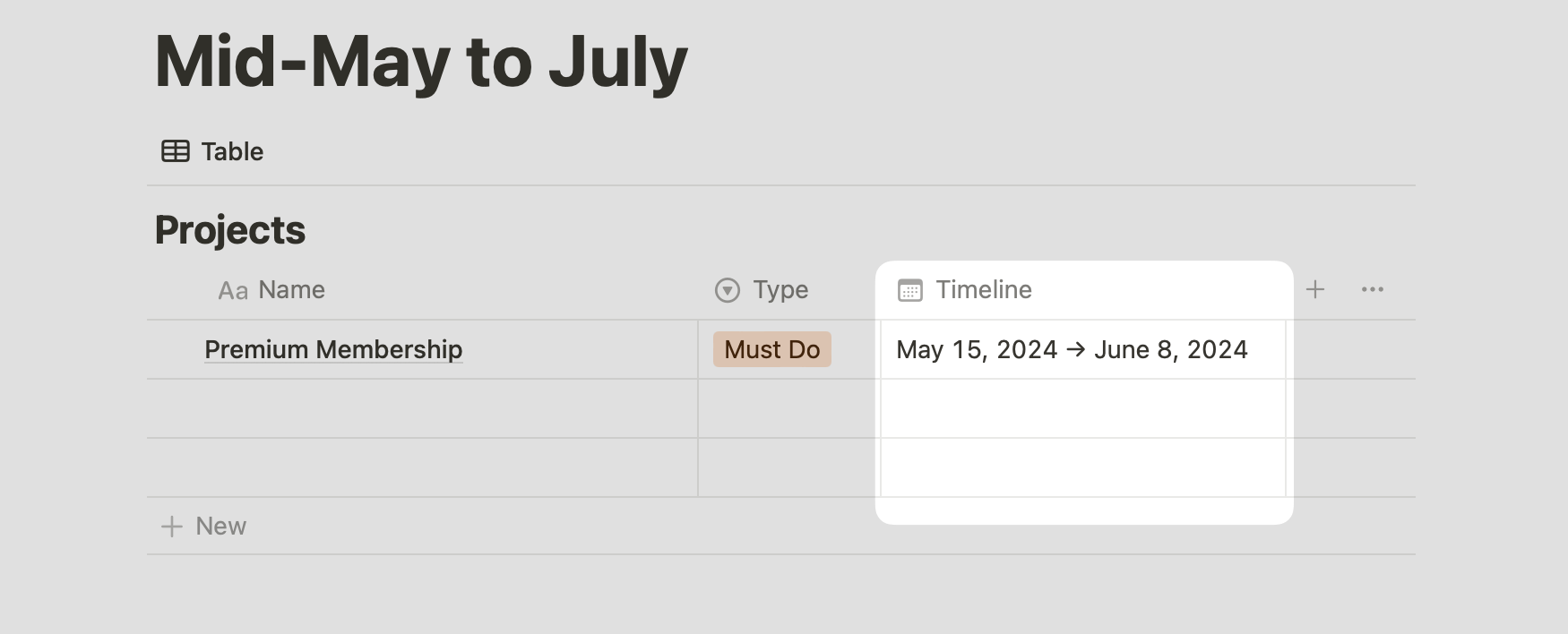Select the empty Type cell in the second row

tap(789, 408)
